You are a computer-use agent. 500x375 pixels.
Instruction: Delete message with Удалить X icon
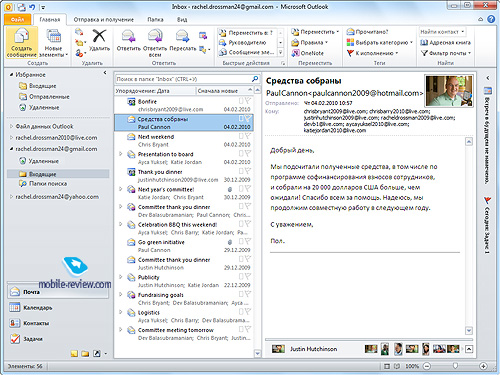coord(99,36)
